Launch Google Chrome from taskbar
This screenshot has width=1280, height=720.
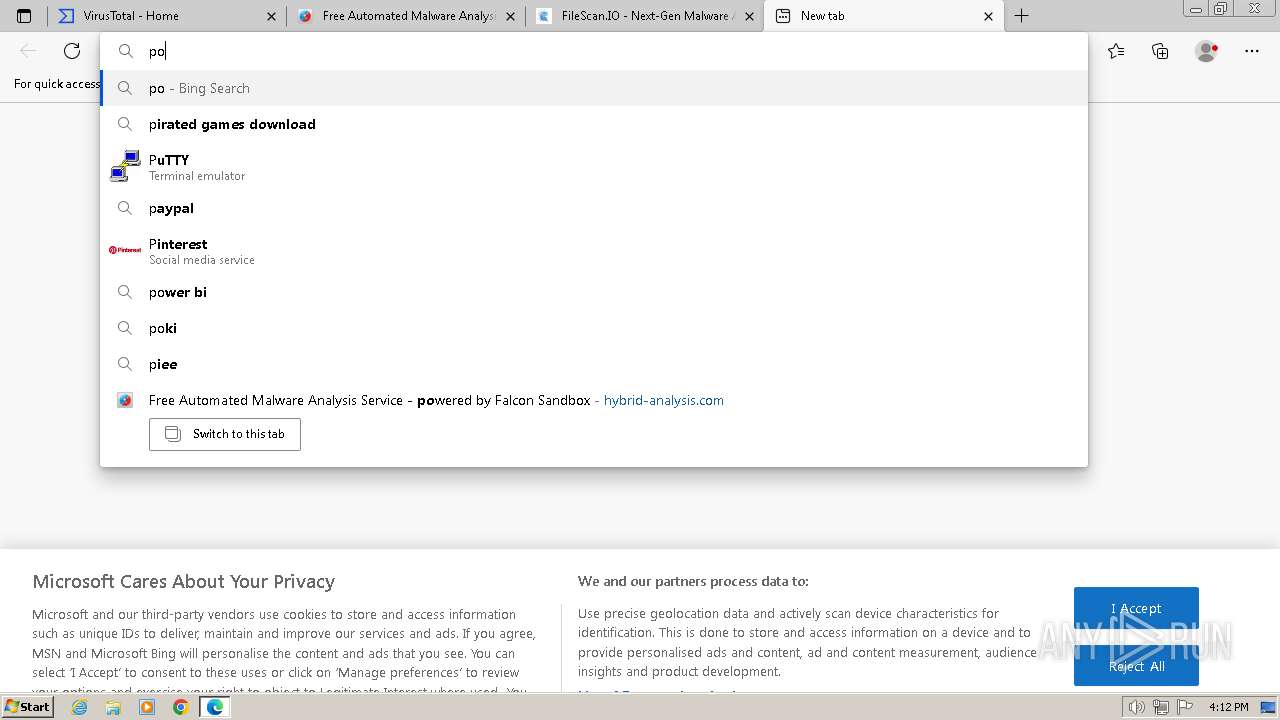[x=180, y=707]
